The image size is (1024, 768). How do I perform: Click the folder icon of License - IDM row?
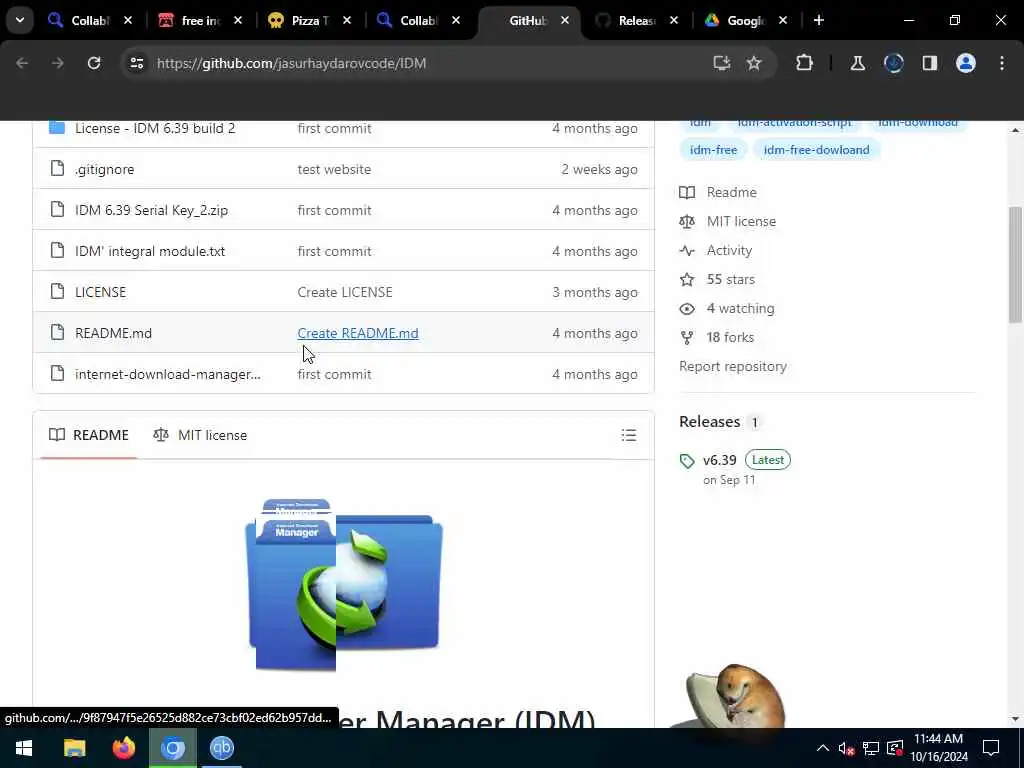[x=57, y=127]
